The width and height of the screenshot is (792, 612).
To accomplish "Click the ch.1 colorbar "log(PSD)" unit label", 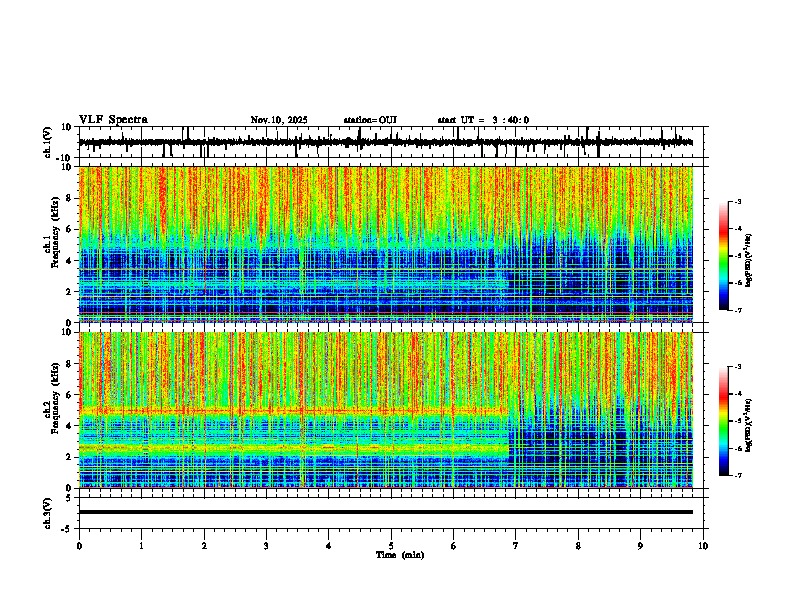I will (749, 261).
